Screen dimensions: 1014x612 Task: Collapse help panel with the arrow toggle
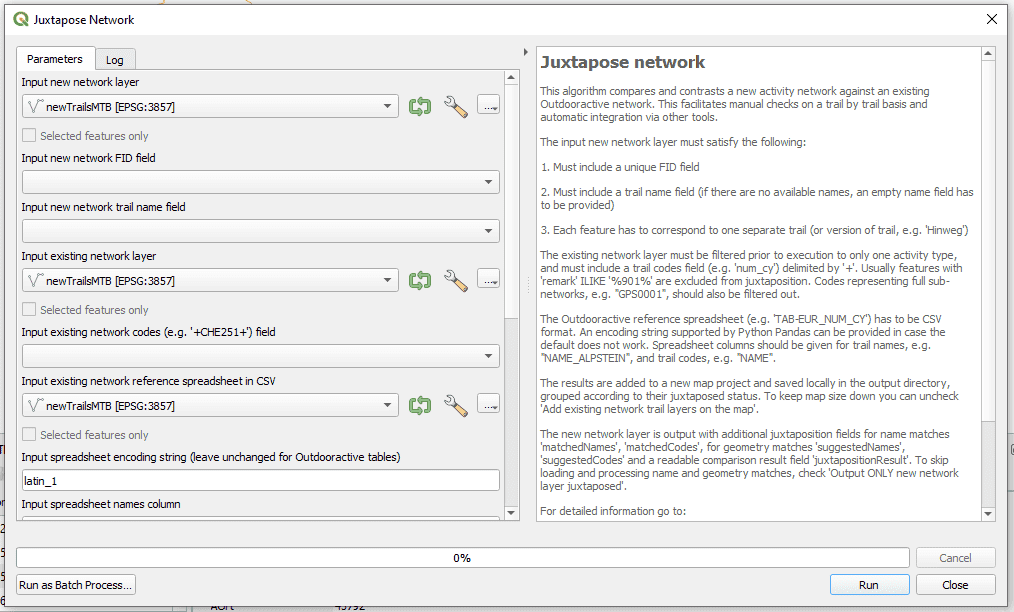click(x=526, y=52)
